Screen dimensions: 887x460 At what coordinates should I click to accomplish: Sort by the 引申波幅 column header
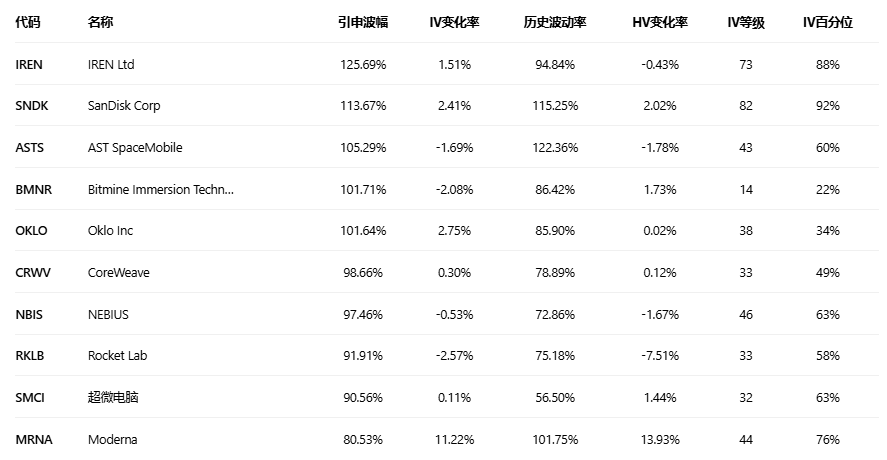(362, 22)
